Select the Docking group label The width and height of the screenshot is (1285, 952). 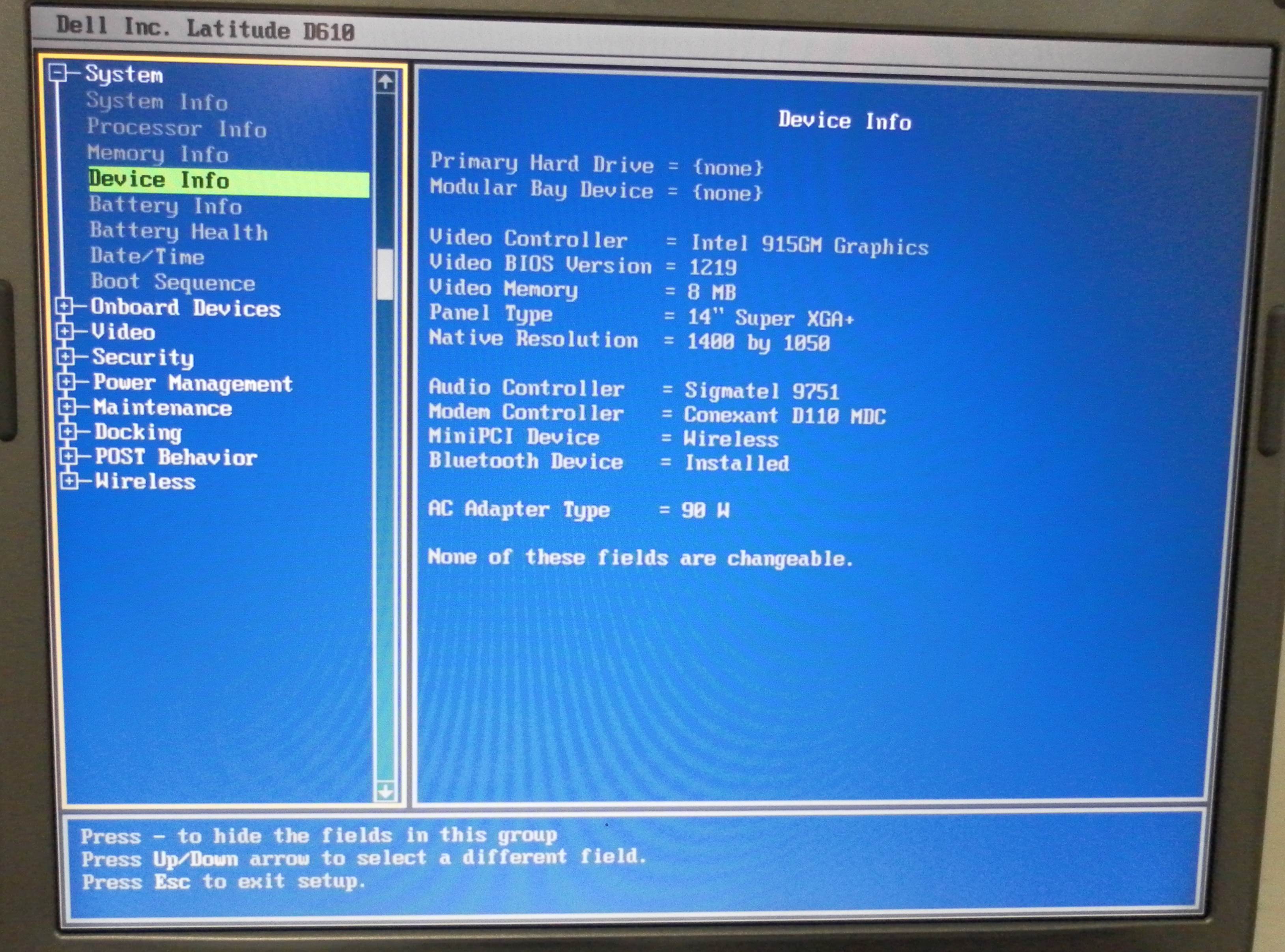click(139, 433)
